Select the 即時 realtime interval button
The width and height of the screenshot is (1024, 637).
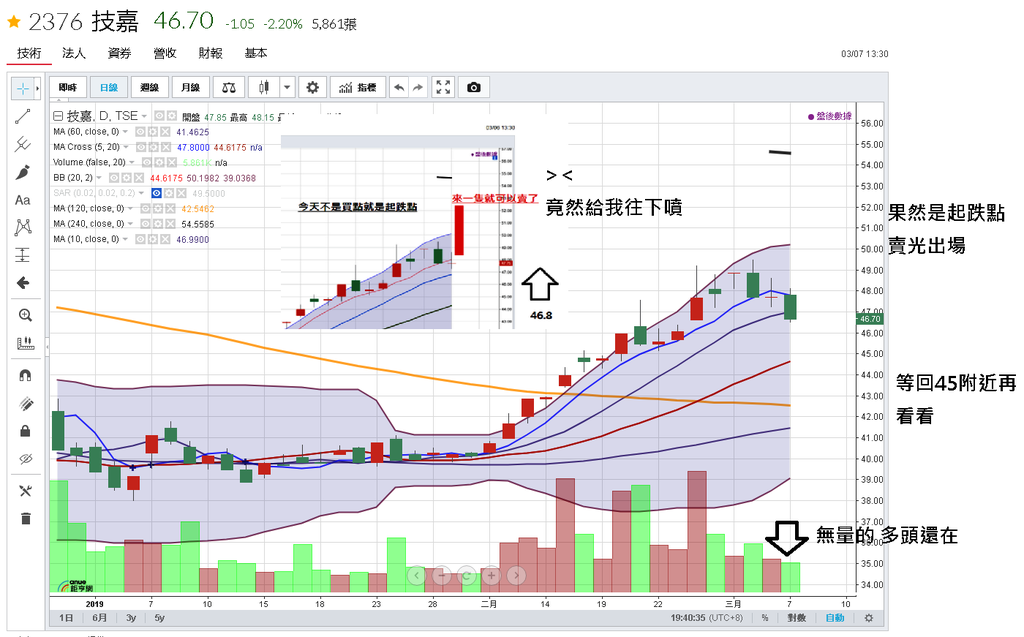68,88
